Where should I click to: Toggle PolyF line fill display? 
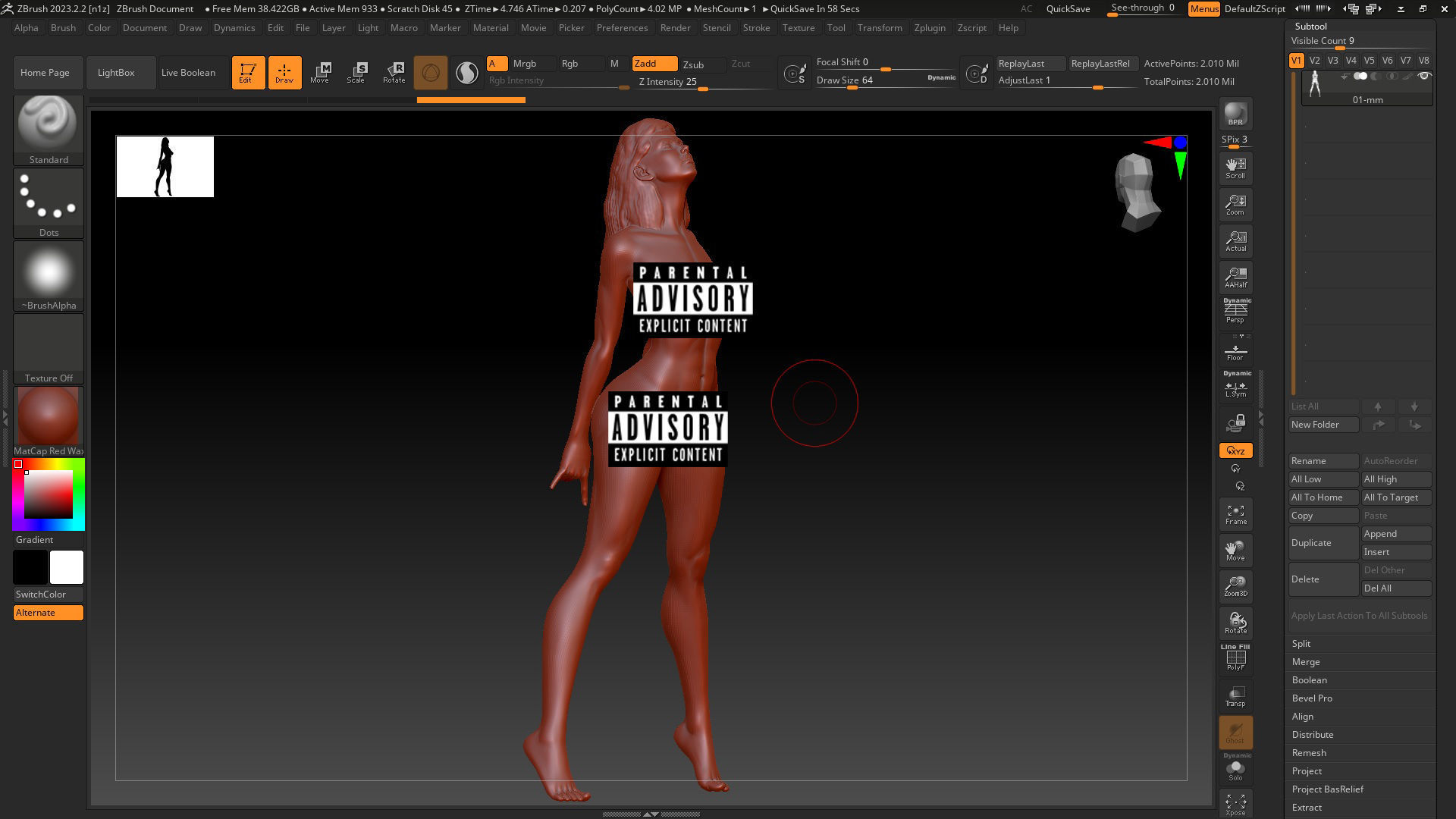pos(1235,657)
